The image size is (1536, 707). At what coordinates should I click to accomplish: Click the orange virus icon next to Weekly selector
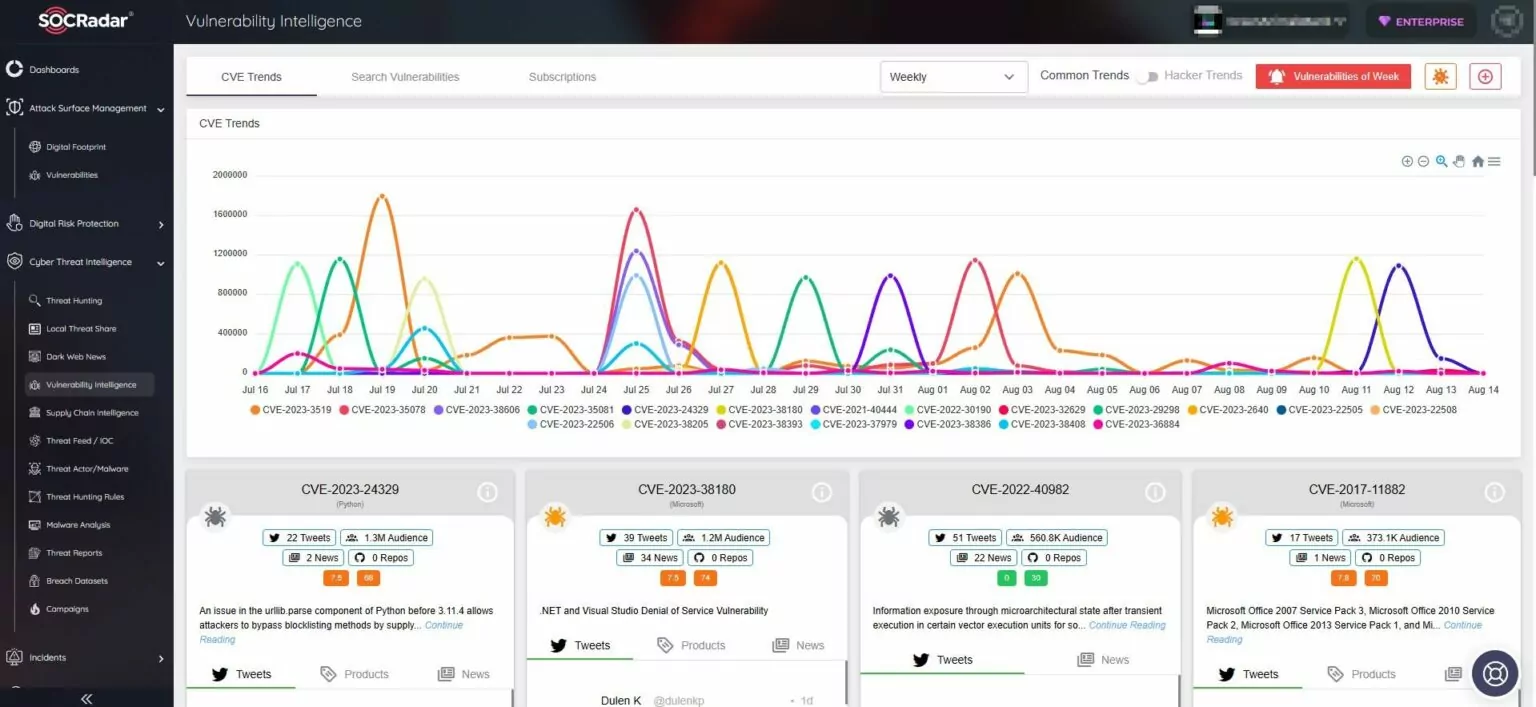[x=1440, y=76]
